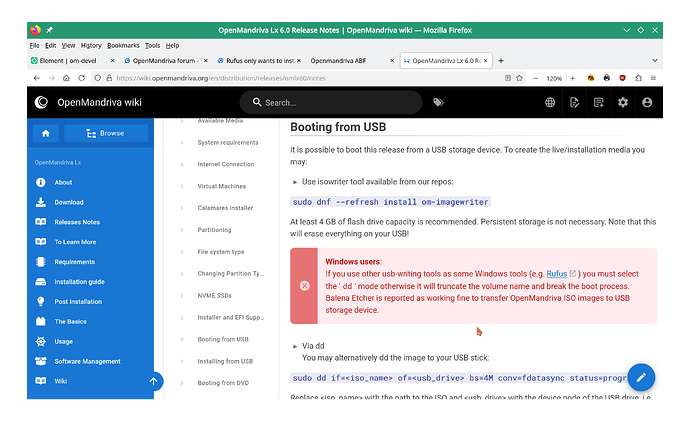The image size is (690, 431).
Task: Open the extensions icon in the toolbar
Action: coord(639,78)
